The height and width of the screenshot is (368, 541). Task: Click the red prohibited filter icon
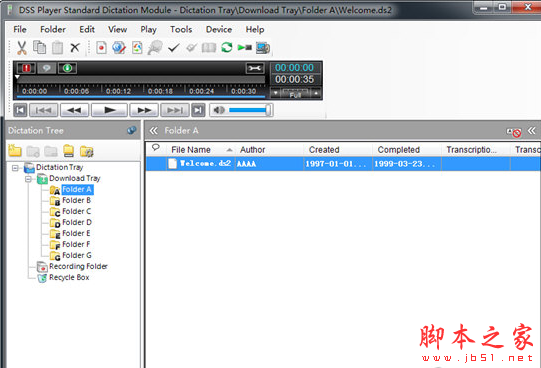click(514, 132)
